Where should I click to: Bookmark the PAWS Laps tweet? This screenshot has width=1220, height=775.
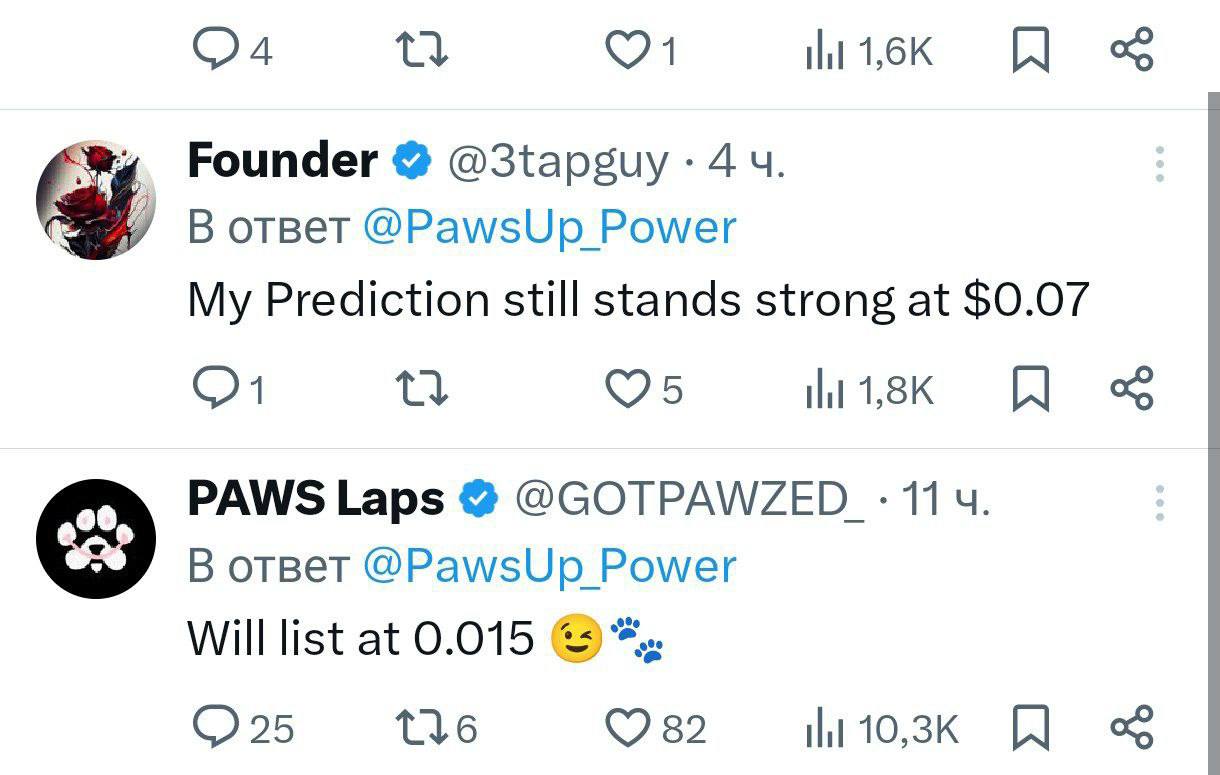1030,728
